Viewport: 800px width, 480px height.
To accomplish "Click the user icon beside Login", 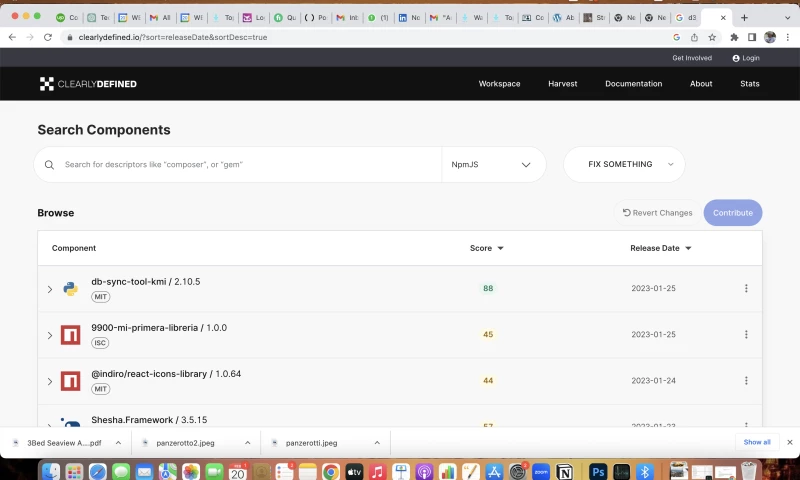I will point(736,58).
